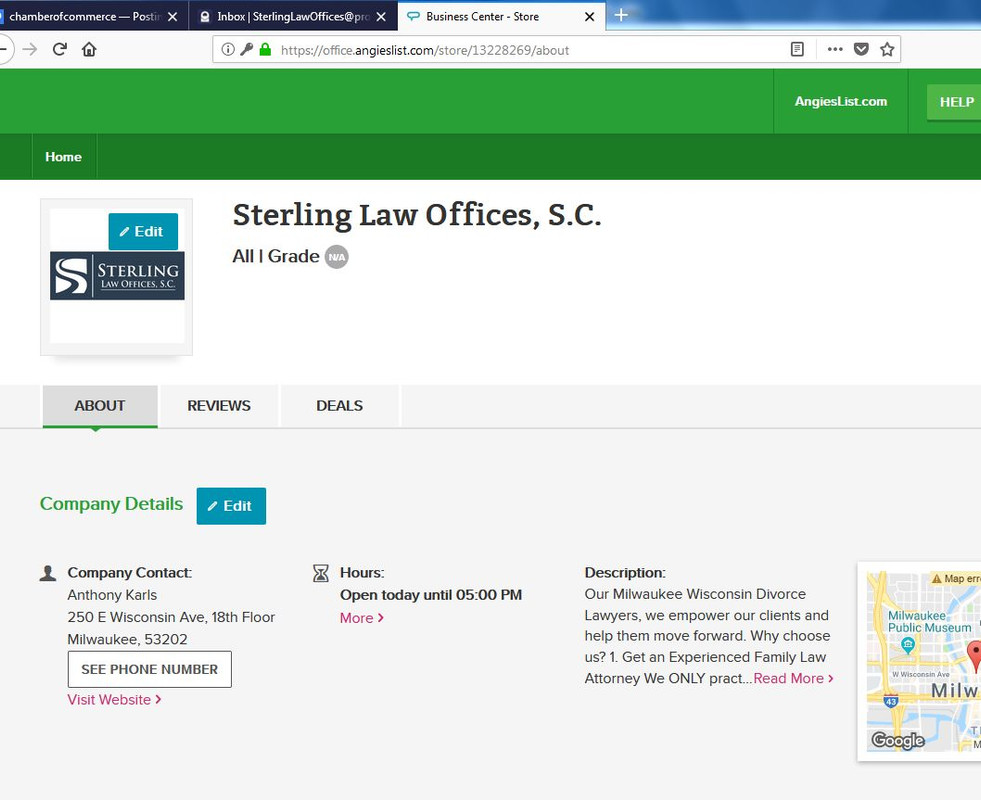The width and height of the screenshot is (981, 800).
Task: Go to browser home page icon
Action: pyautogui.click(x=89, y=49)
